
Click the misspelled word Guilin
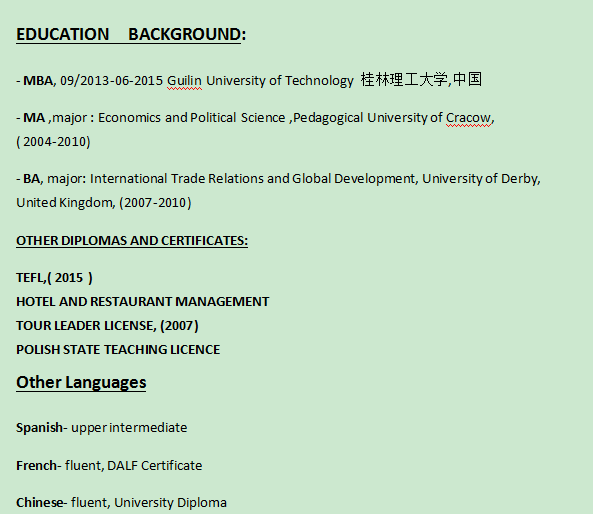(x=184, y=81)
